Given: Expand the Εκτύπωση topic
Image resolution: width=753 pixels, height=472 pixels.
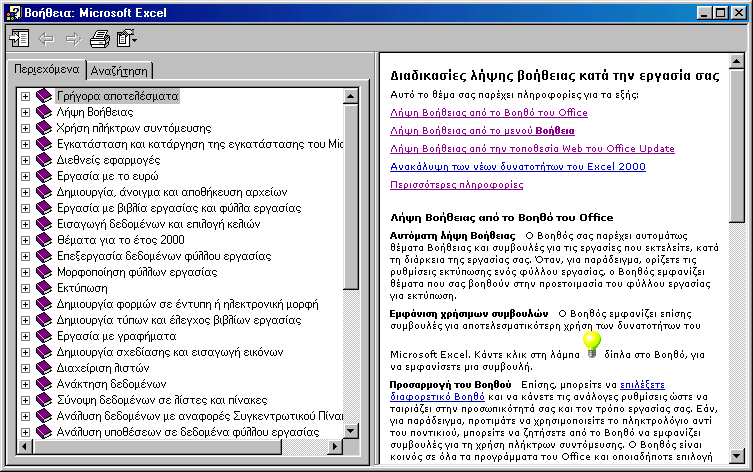Looking at the screenshot, I should coord(25,288).
